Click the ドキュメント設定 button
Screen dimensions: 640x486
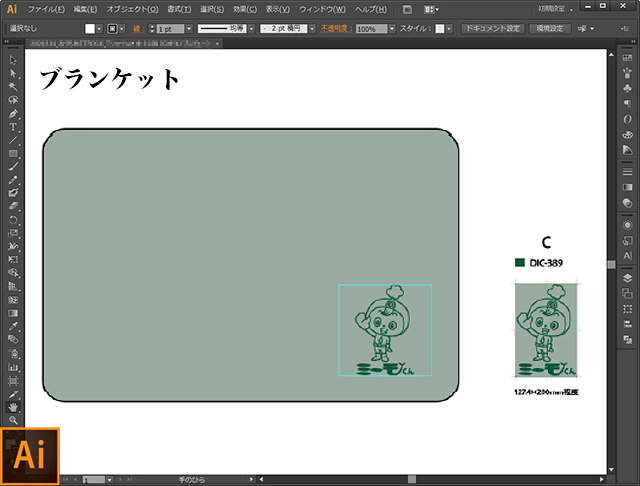click(493, 29)
